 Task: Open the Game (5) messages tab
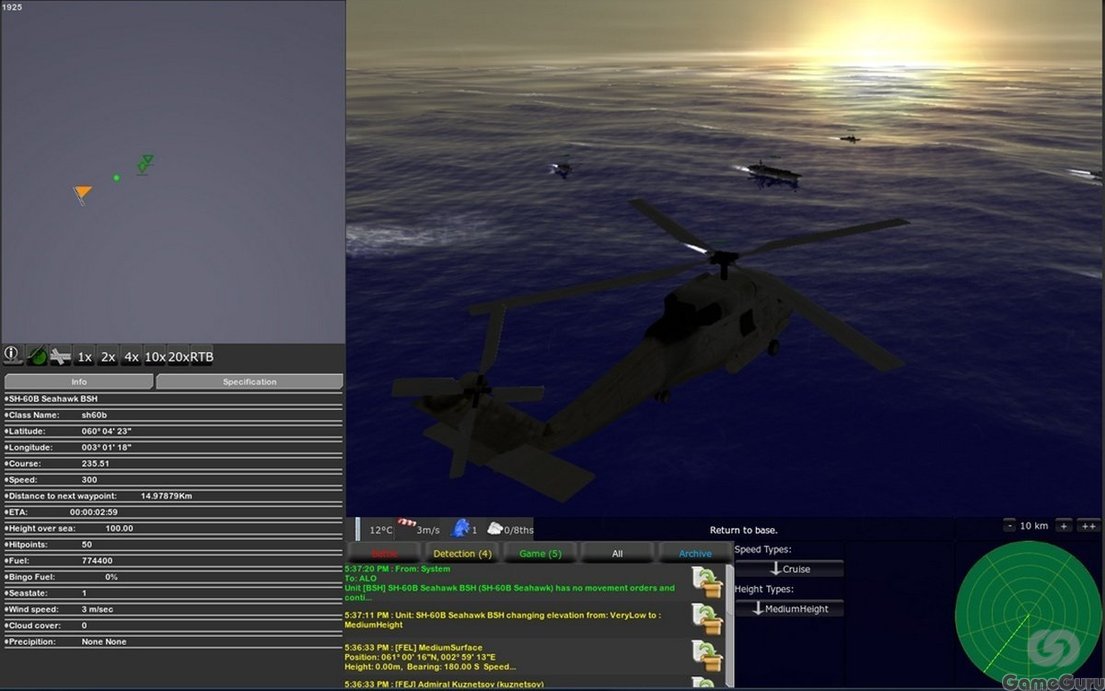click(x=541, y=554)
